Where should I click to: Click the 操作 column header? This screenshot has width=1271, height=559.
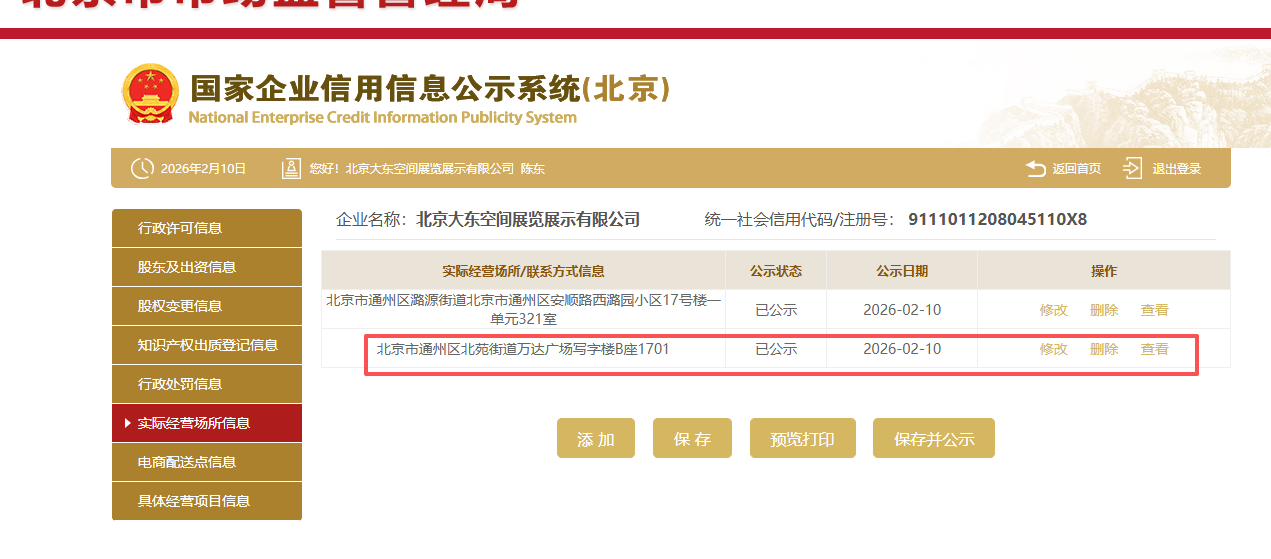point(1104,271)
